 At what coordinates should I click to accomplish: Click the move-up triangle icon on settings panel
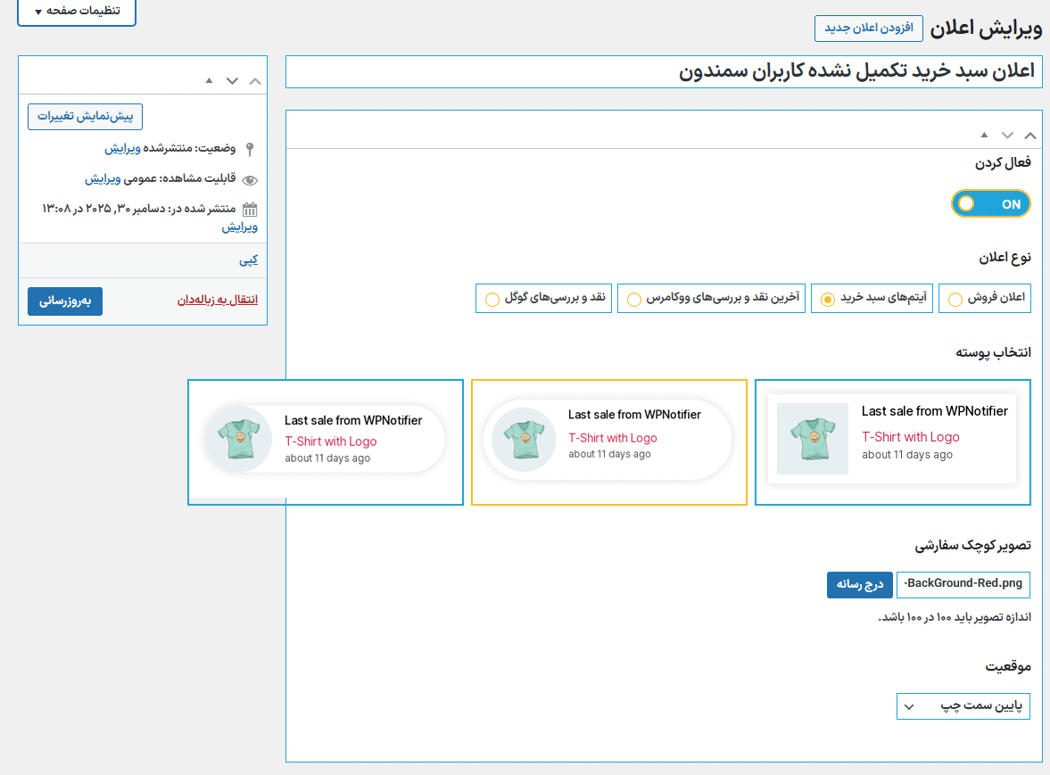coord(984,134)
